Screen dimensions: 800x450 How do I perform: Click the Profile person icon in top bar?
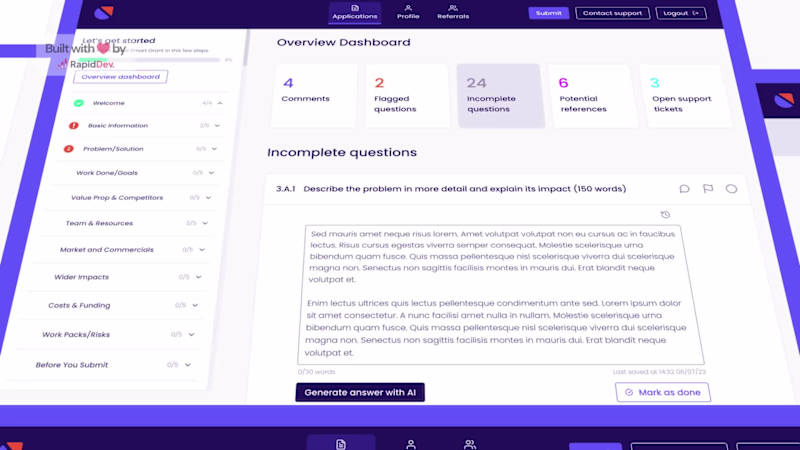click(408, 8)
